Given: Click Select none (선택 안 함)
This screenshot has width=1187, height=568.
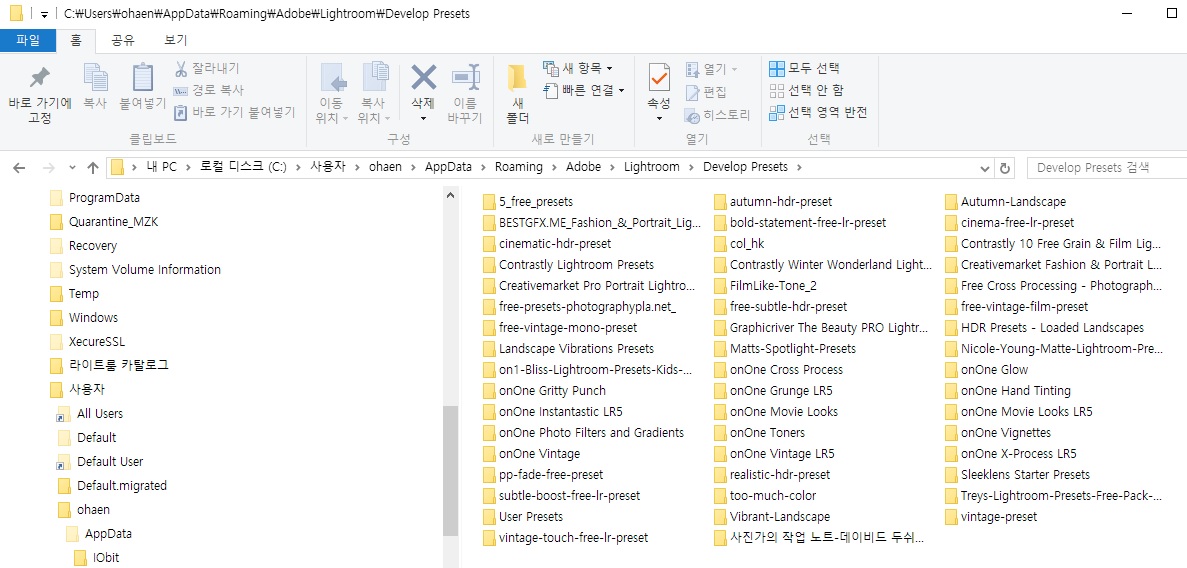Looking at the screenshot, I should (x=805, y=91).
